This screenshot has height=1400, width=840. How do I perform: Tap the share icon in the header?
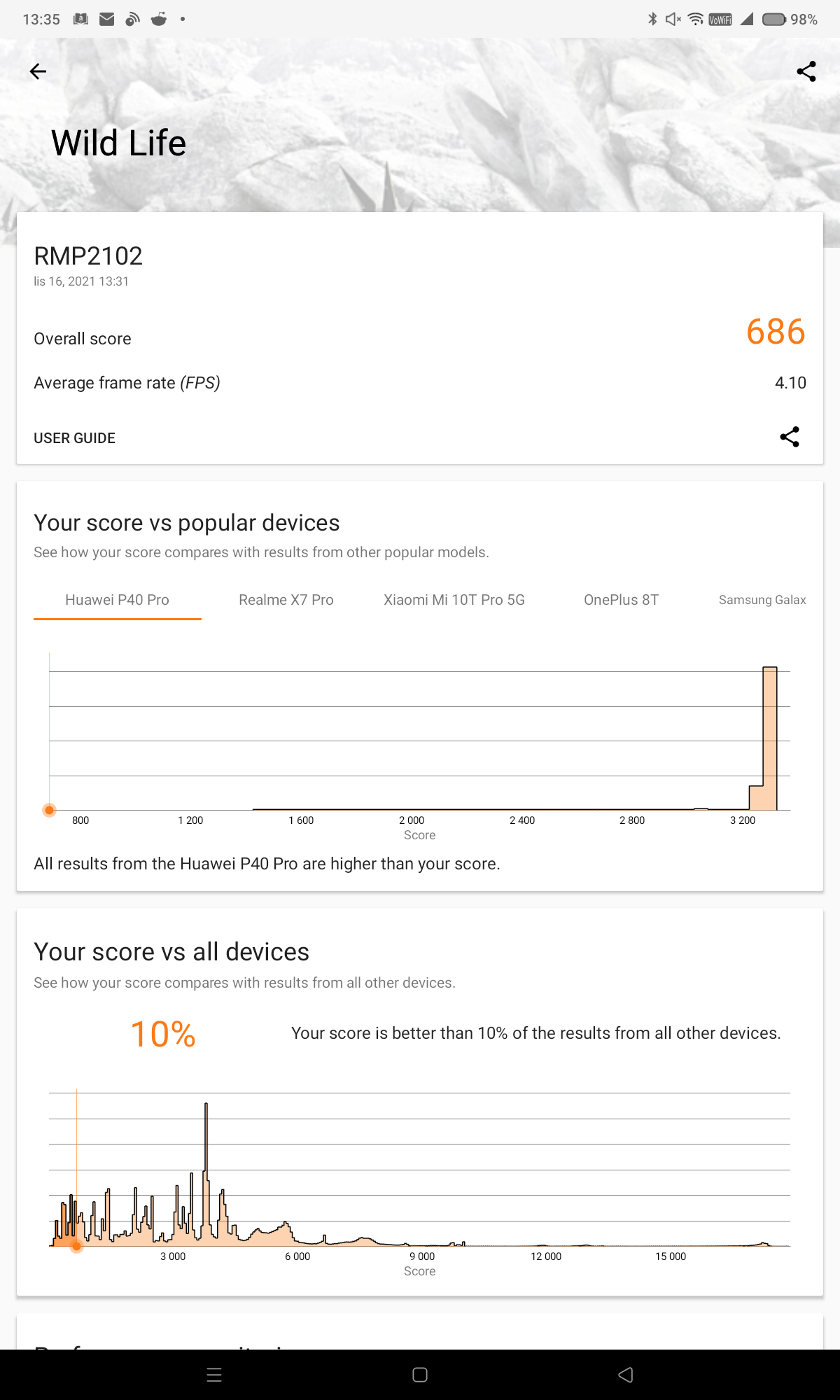[x=806, y=71]
